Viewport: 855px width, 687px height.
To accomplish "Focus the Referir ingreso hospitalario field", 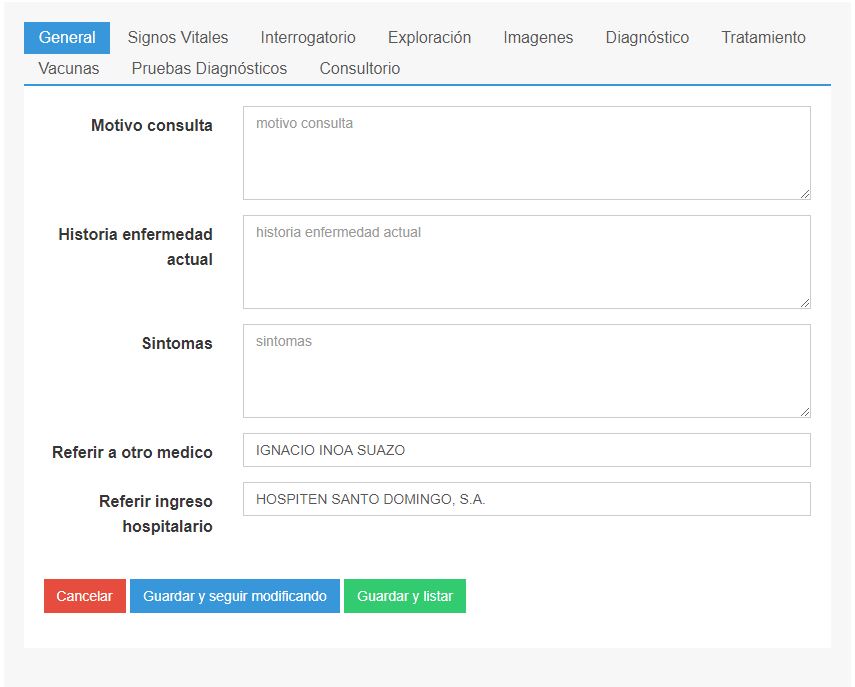I will point(526,499).
